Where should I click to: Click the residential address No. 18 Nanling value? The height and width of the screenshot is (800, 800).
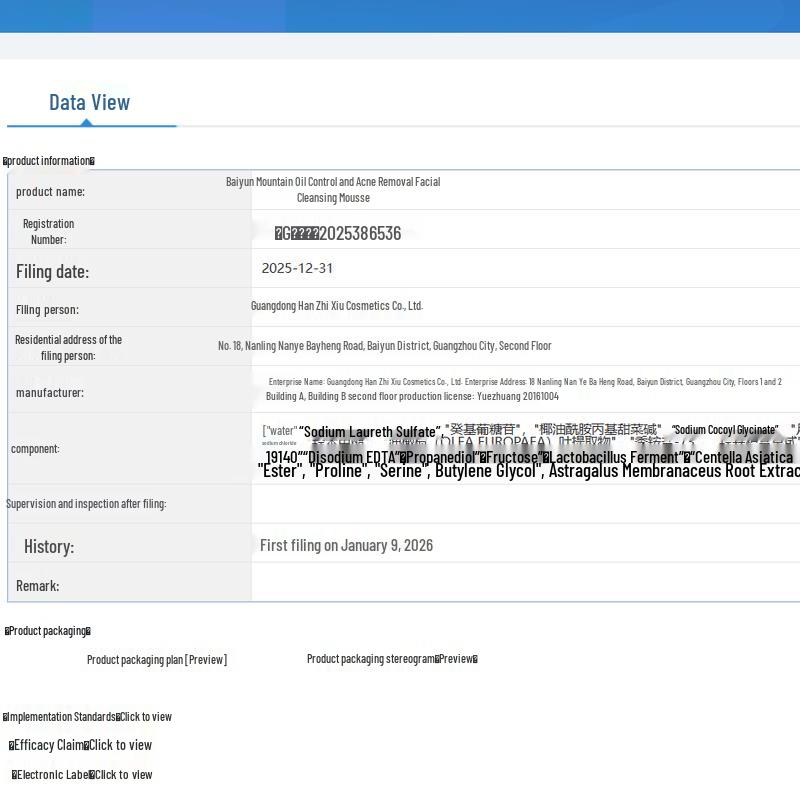coord(385,346)
